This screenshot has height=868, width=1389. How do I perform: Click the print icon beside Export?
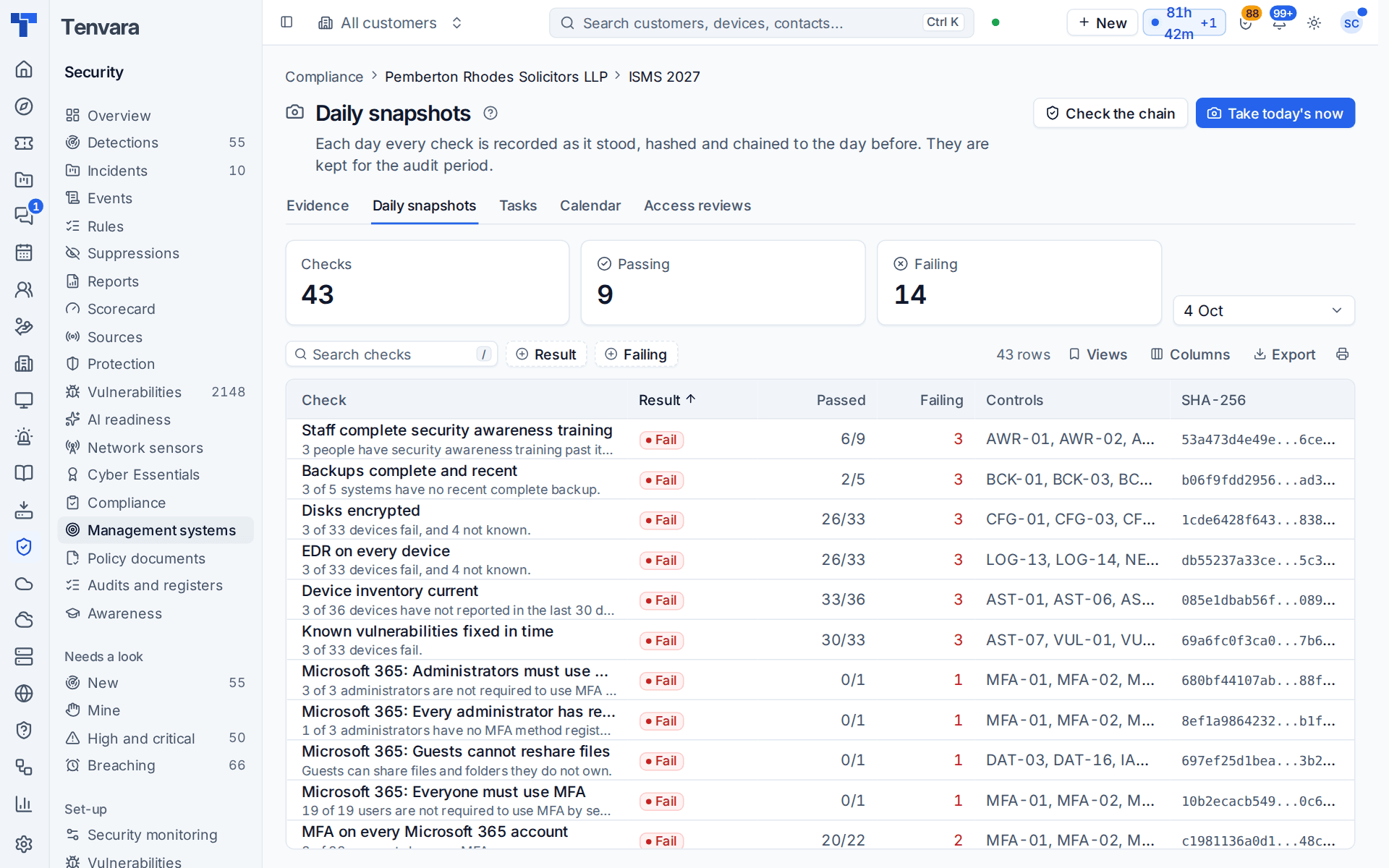pyautogui.click(x=1343, y=354)
